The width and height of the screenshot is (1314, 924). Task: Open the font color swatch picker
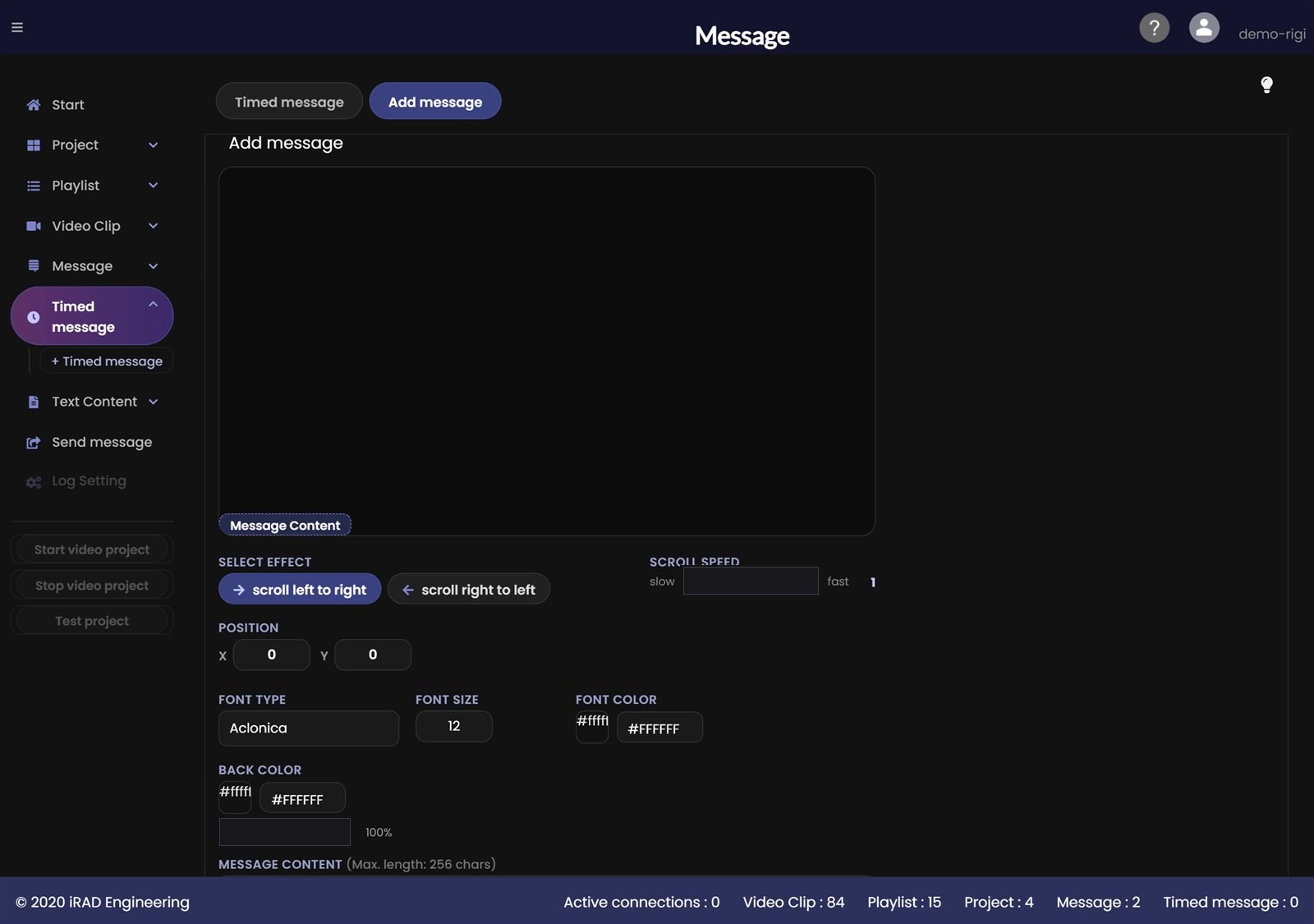592,728
